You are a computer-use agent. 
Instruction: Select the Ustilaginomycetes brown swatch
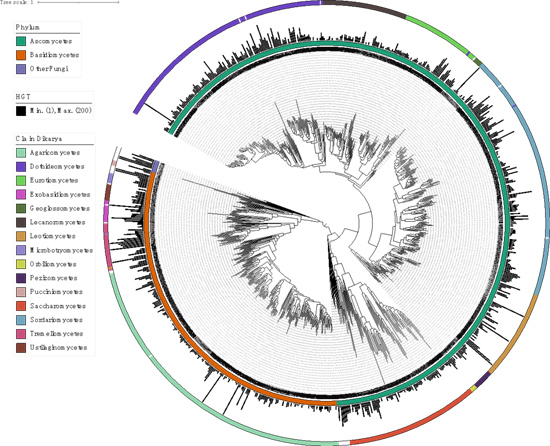point(21,348)
